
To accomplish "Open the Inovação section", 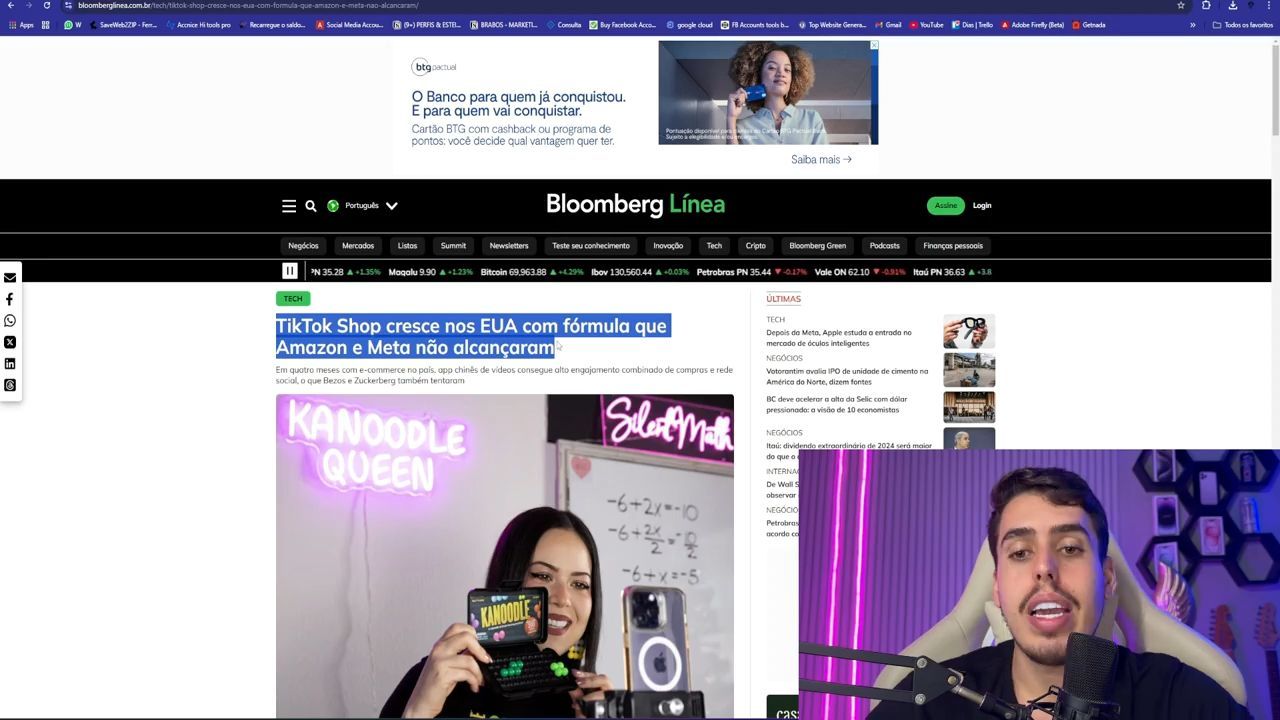I will [x=668, y=246].
